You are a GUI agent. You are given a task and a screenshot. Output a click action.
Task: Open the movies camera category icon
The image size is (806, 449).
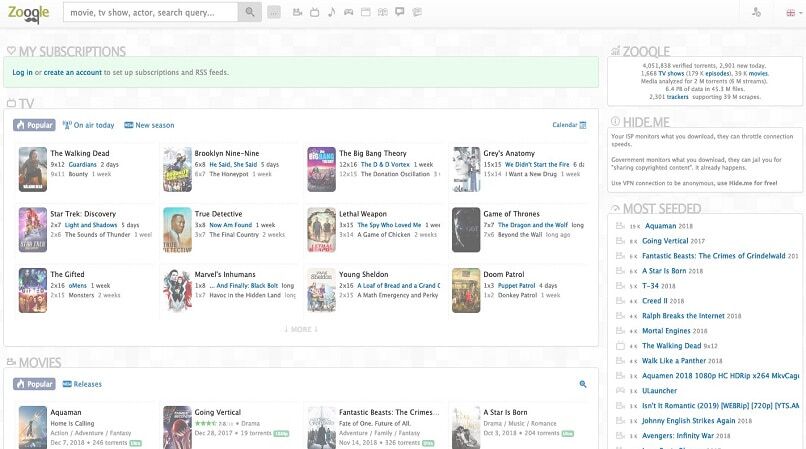click(297, 12)
